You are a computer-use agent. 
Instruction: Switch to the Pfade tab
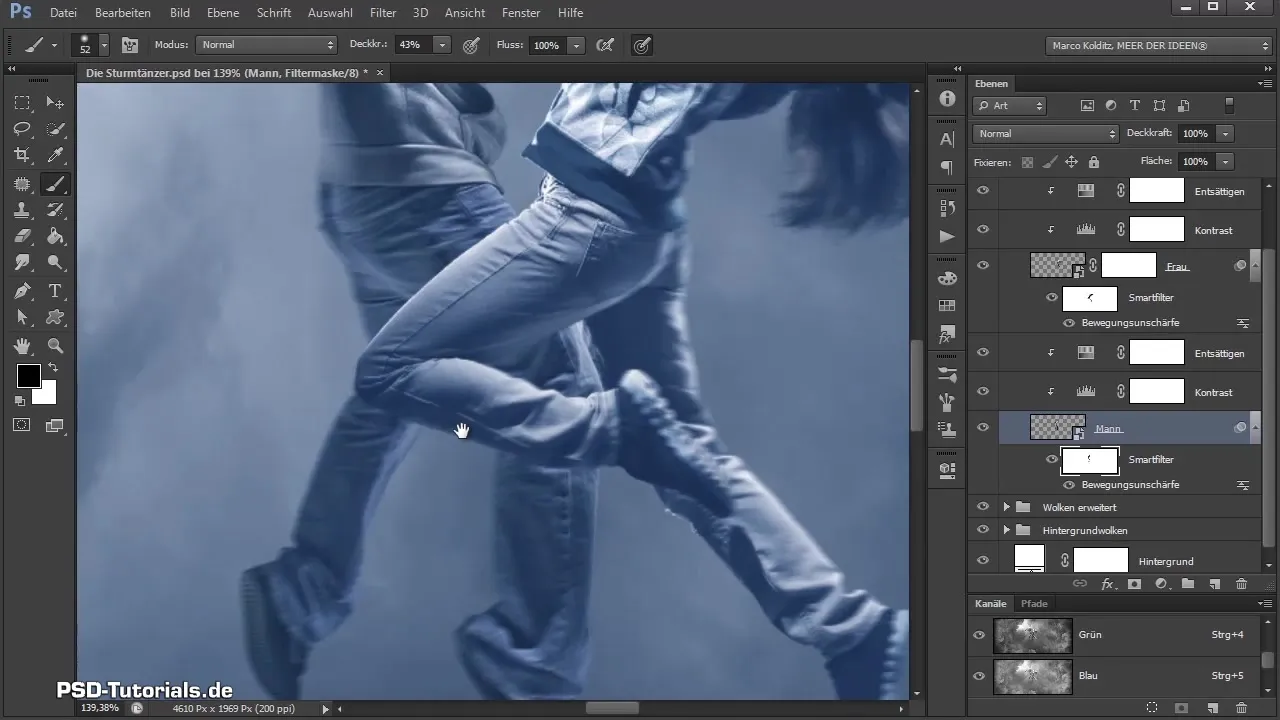[x=1034, y=604]
